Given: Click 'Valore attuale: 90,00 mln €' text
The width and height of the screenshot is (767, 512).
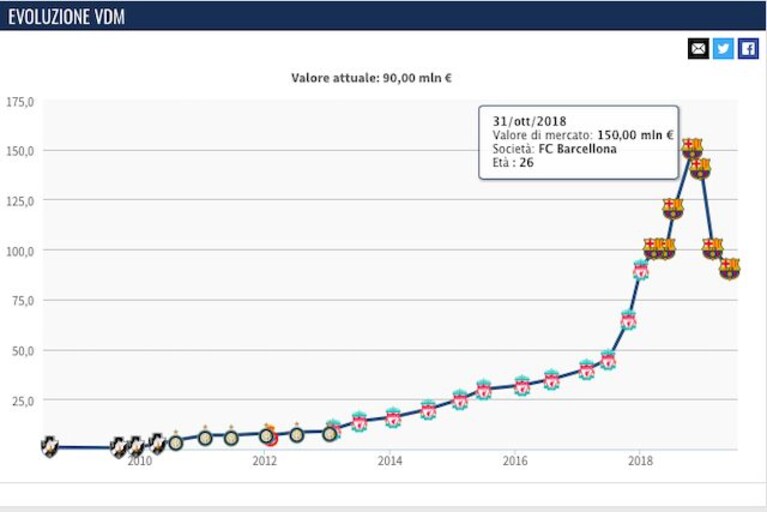Looking at the screenshot, I should 371,78.
